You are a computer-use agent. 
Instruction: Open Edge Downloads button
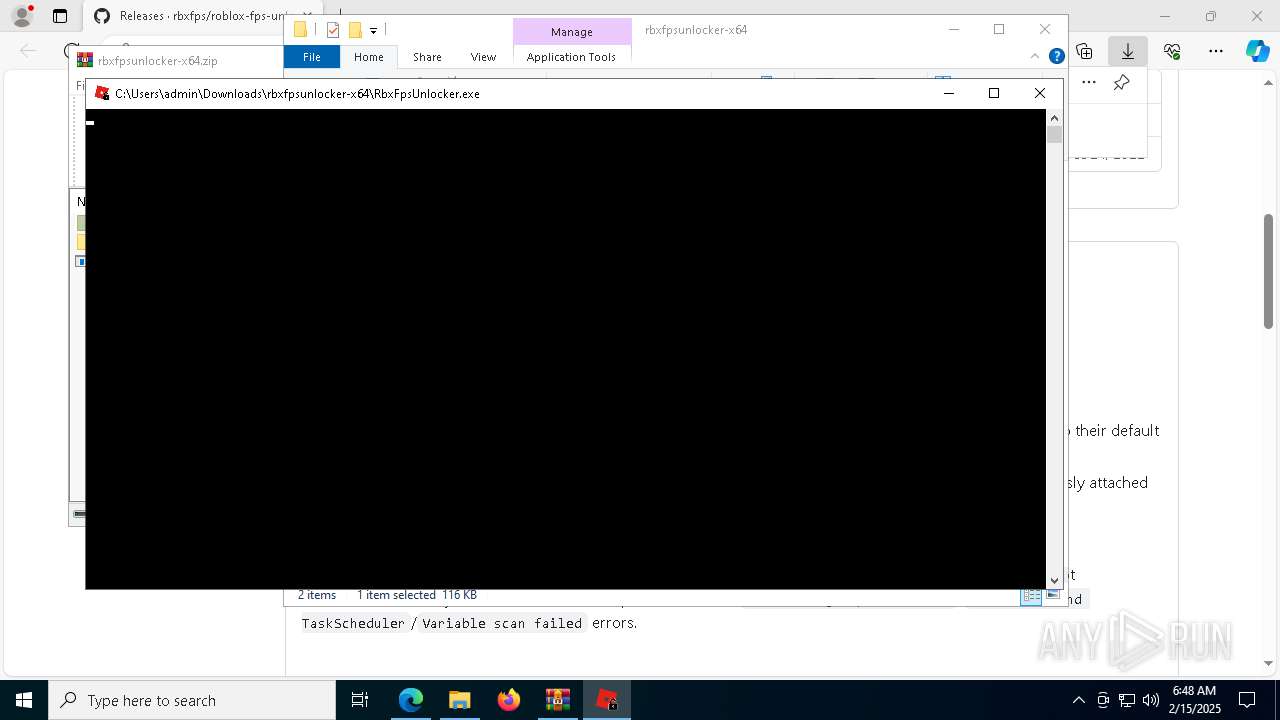1127,51
